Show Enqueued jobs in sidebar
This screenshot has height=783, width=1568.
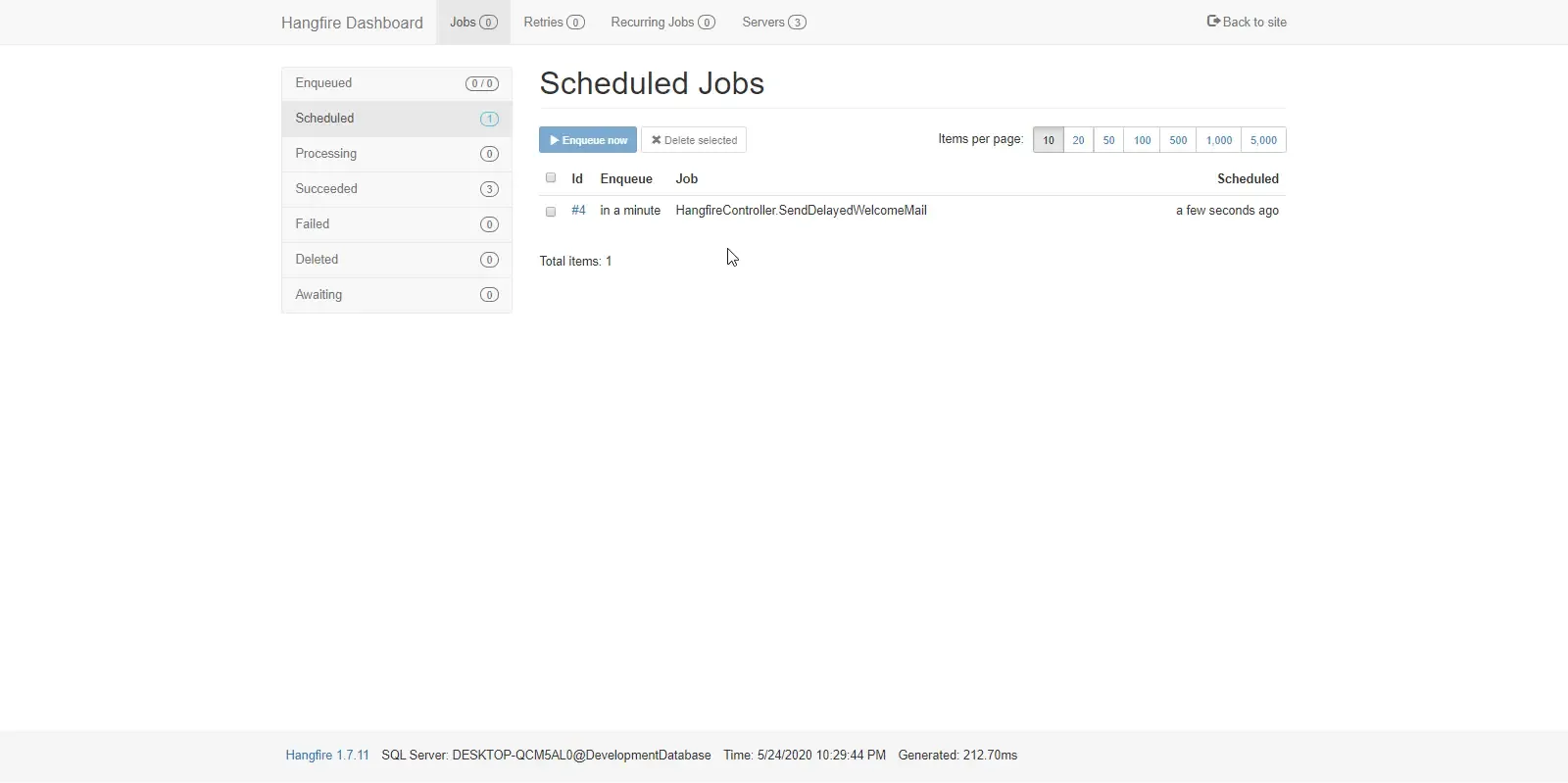tap(396, 83)
